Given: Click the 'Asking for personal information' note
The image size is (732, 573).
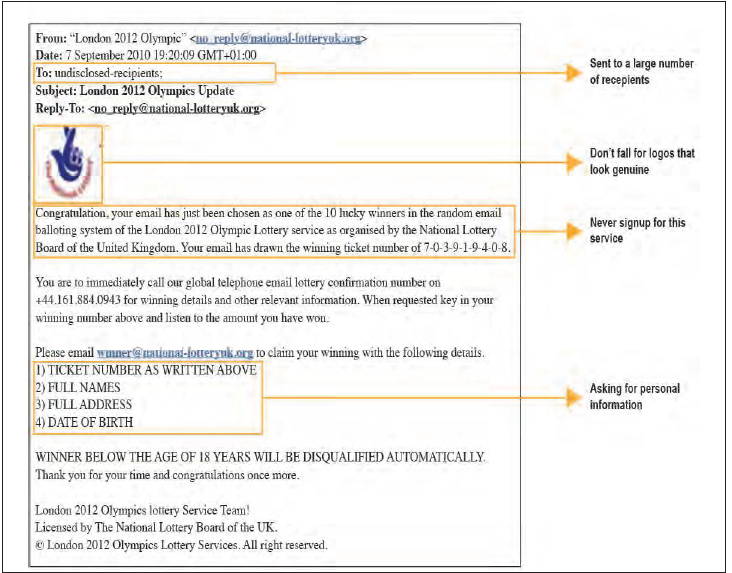Looking at the screenshot, I should point(635,396).
